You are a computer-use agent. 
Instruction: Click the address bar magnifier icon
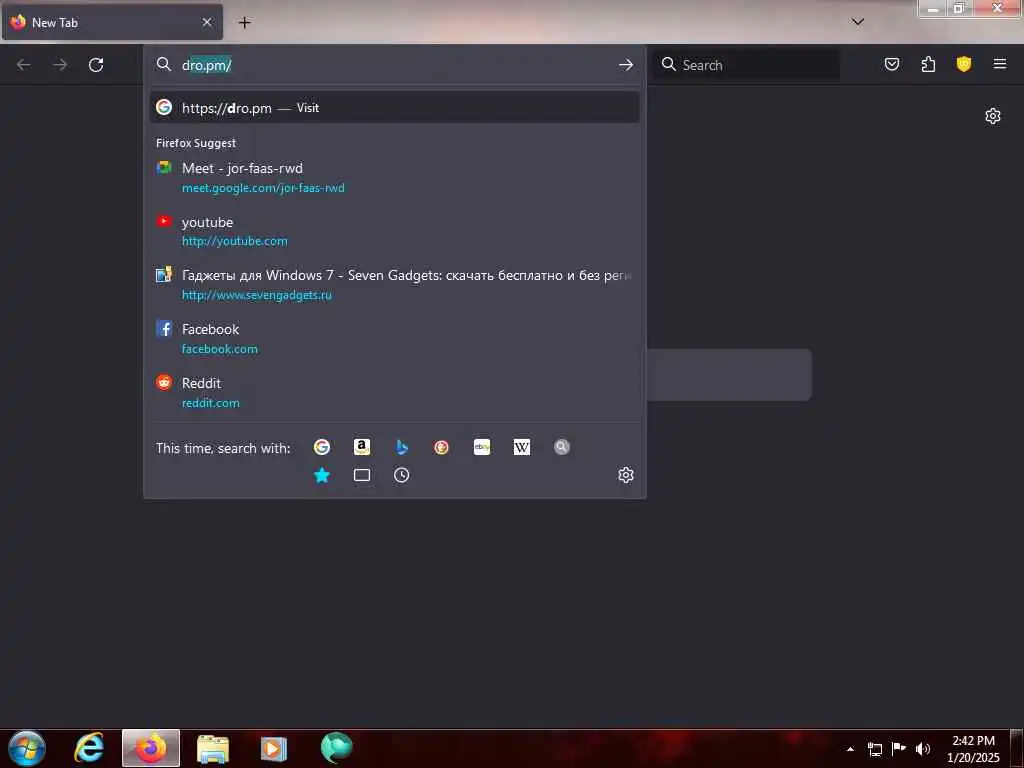[164, 64]
